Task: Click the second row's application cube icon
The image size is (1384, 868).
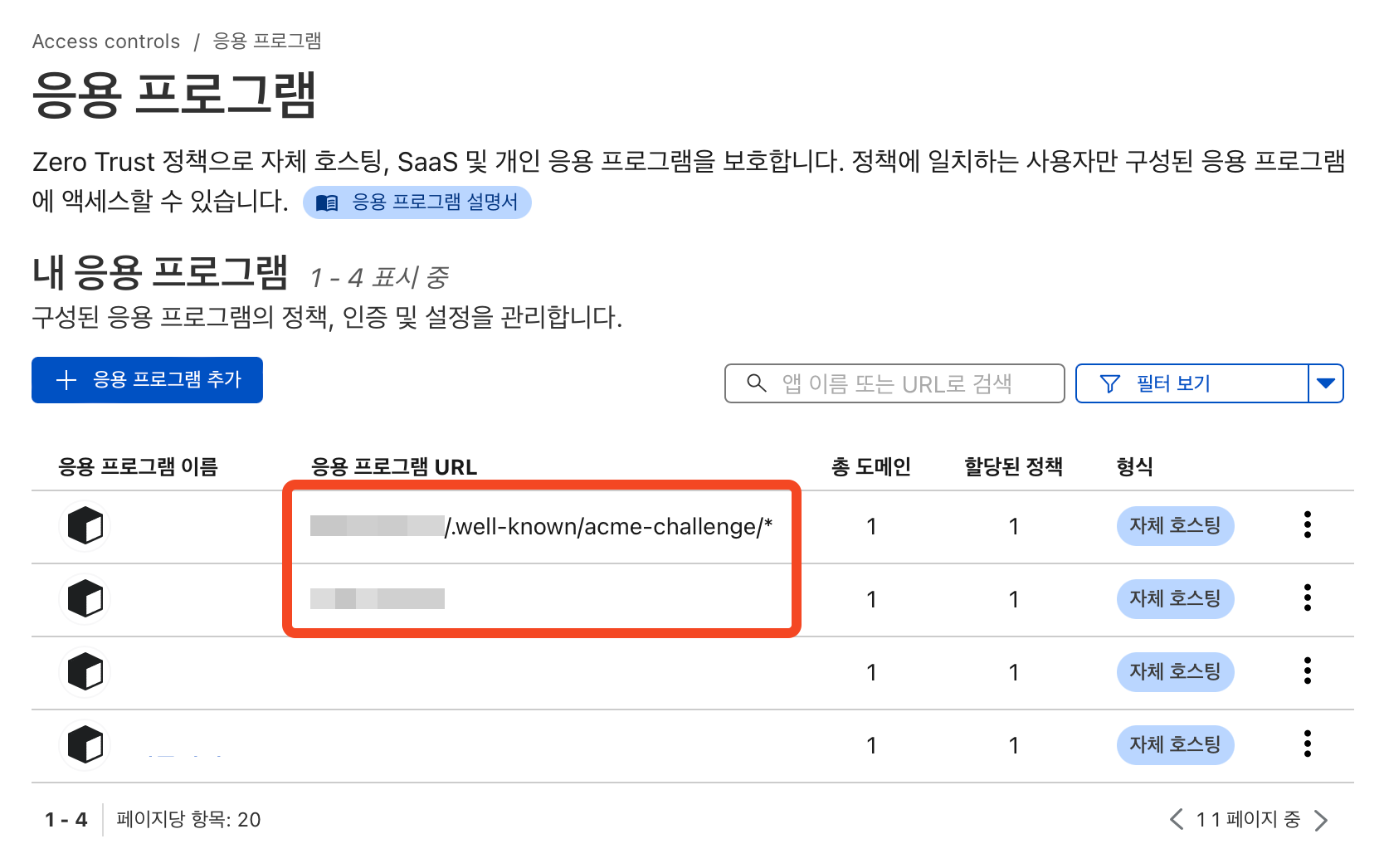Action: (85, 599)
